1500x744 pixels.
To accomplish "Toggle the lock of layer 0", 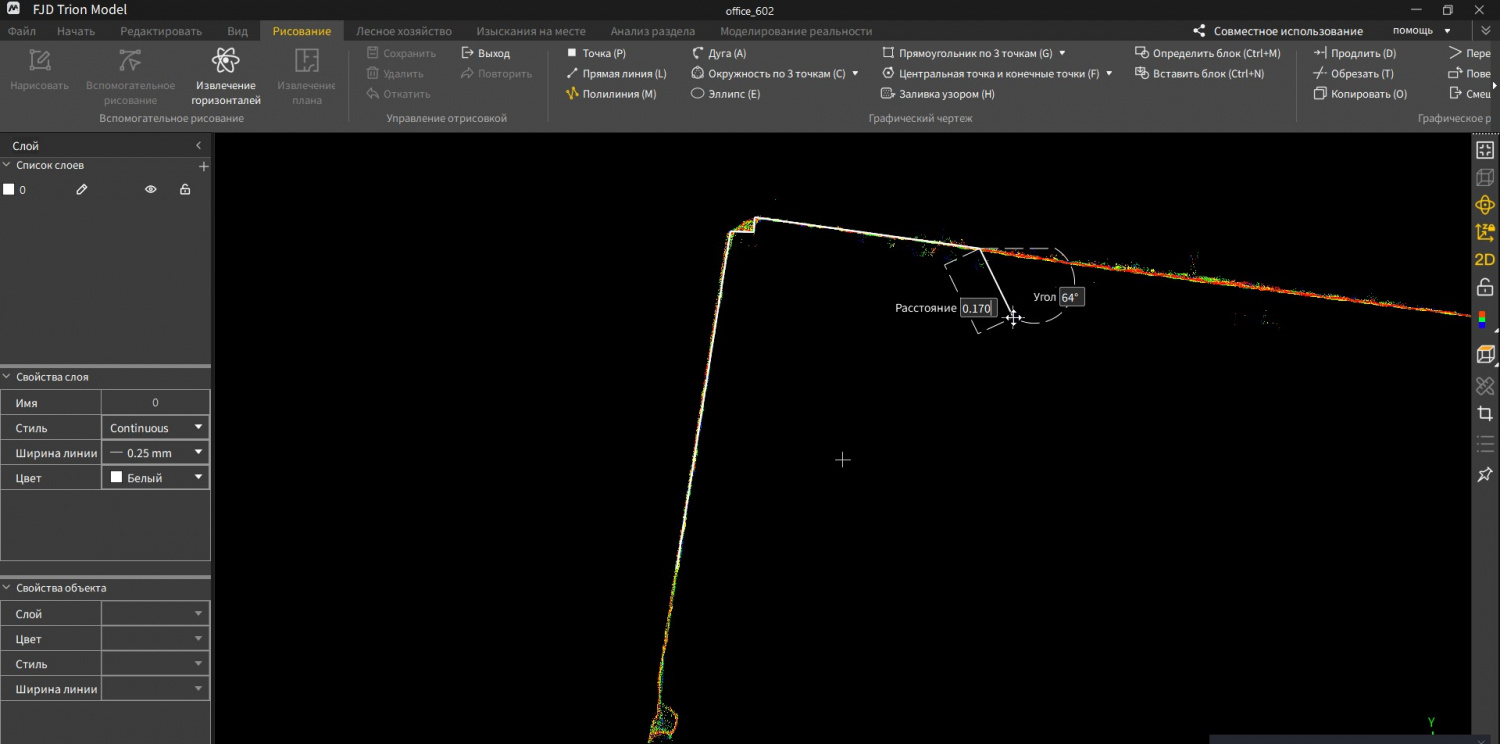I will [x=185, y=189].
